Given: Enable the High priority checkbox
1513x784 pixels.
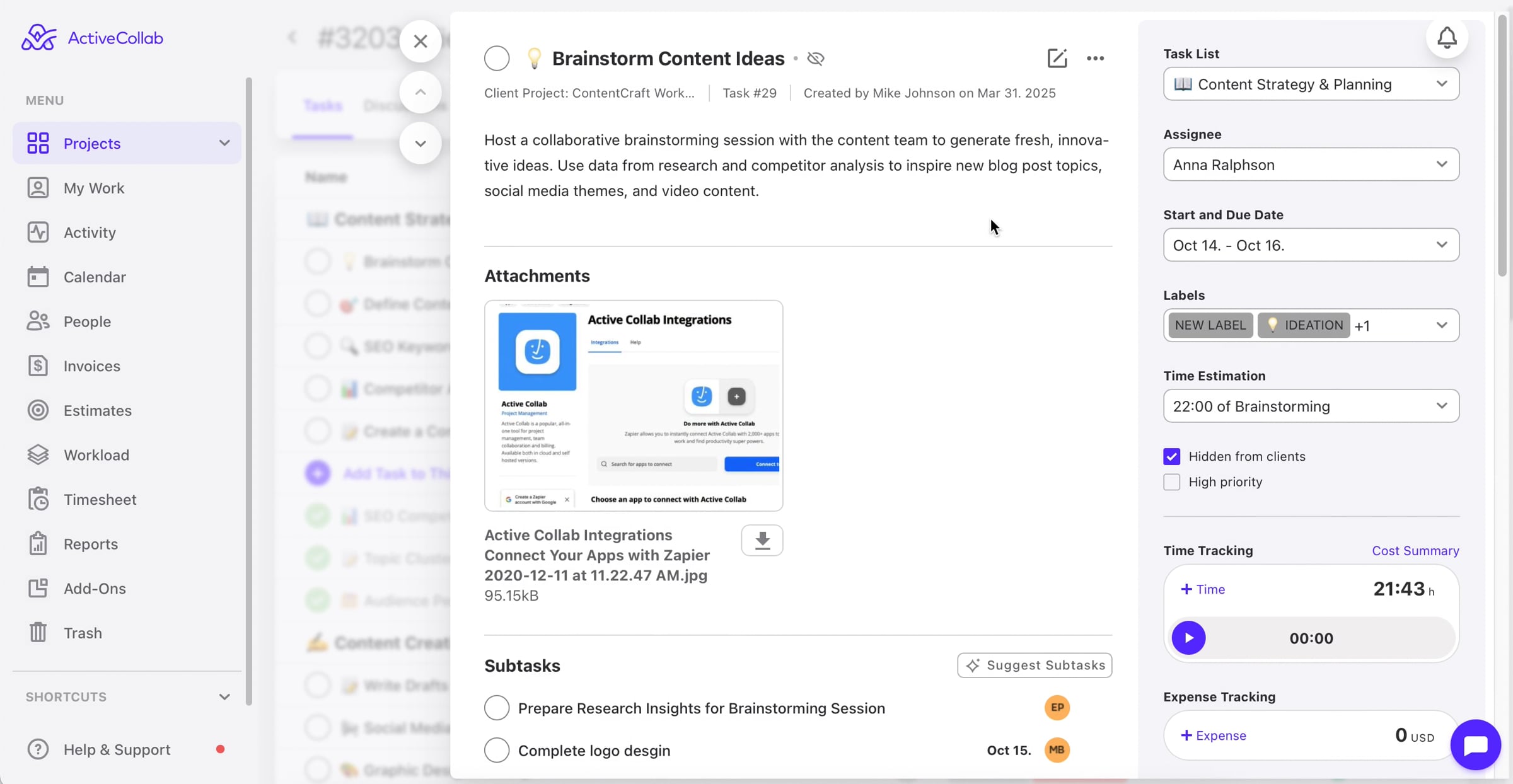Looking at the screenshot, I should pyautogui.click(x=1171, y=482).
